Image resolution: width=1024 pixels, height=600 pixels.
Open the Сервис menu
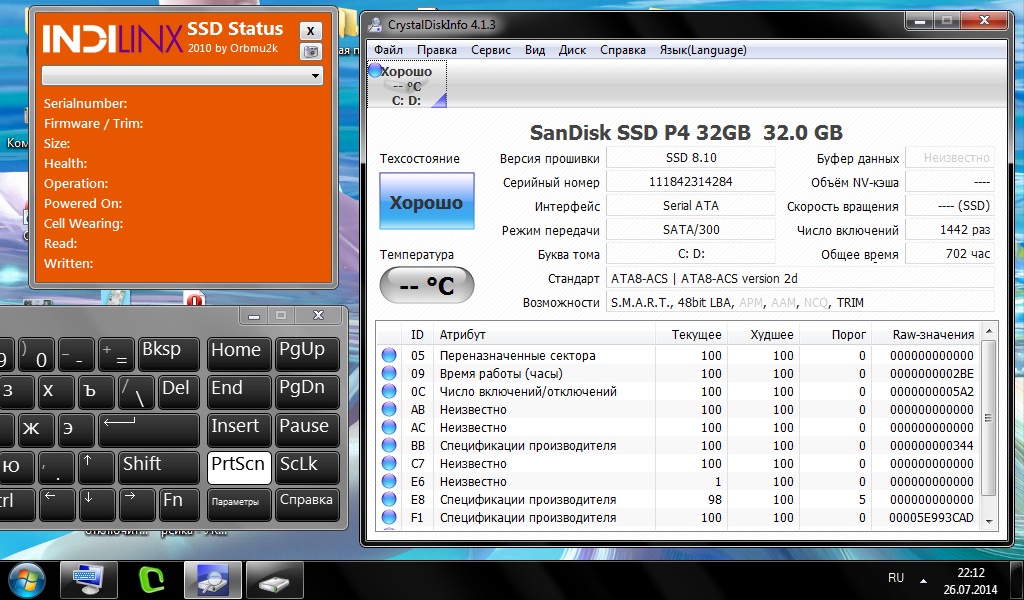490,50
